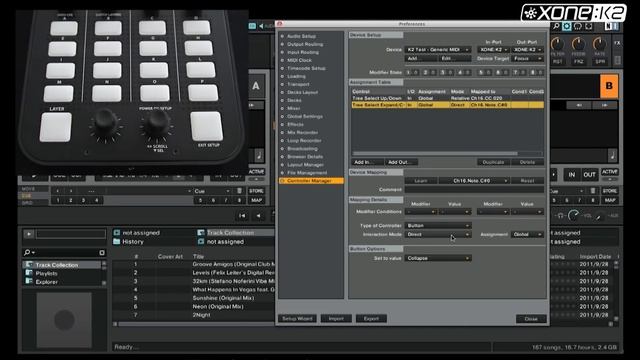Screen dimensions: 640x360
Task: Open Device Target Focus dropdown
Action: pyautogui.click(x=527, y=58)
